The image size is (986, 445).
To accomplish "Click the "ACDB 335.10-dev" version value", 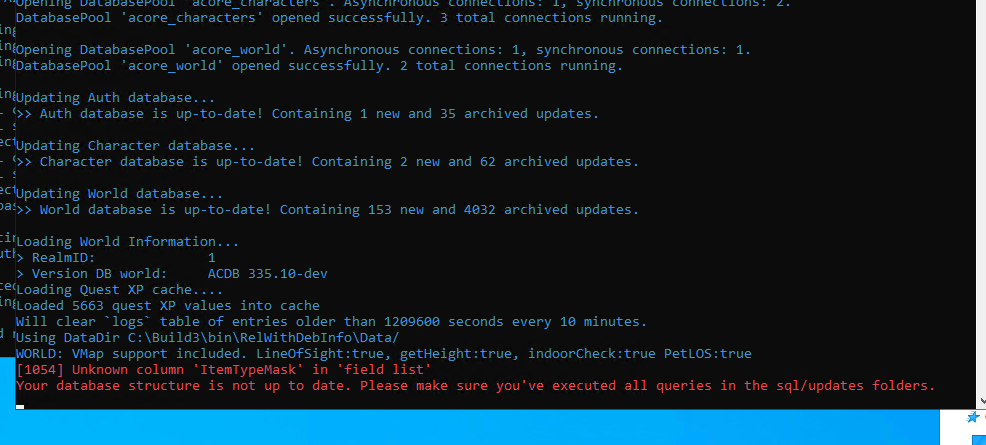I will click(x=267, y=274).
